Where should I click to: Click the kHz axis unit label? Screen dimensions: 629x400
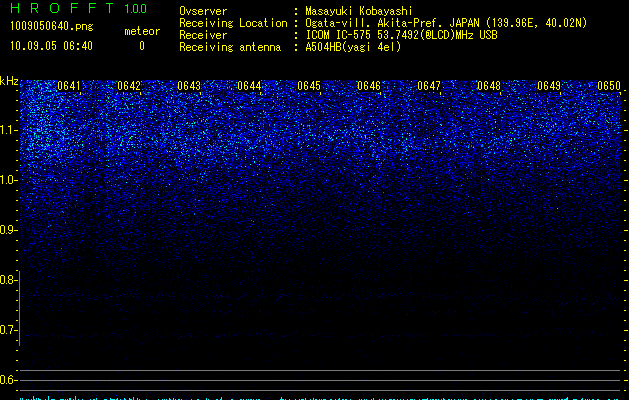(x=9, y=81)
